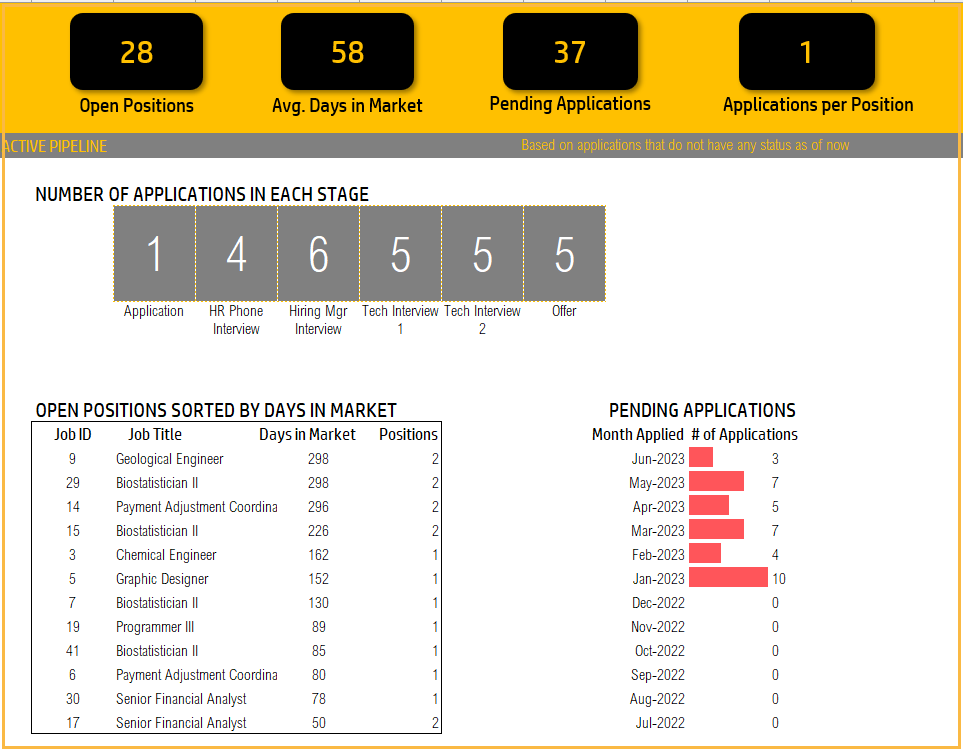963x751 pixels.
Task: Select the Days in Market value 162
Action: coord(318,555)
